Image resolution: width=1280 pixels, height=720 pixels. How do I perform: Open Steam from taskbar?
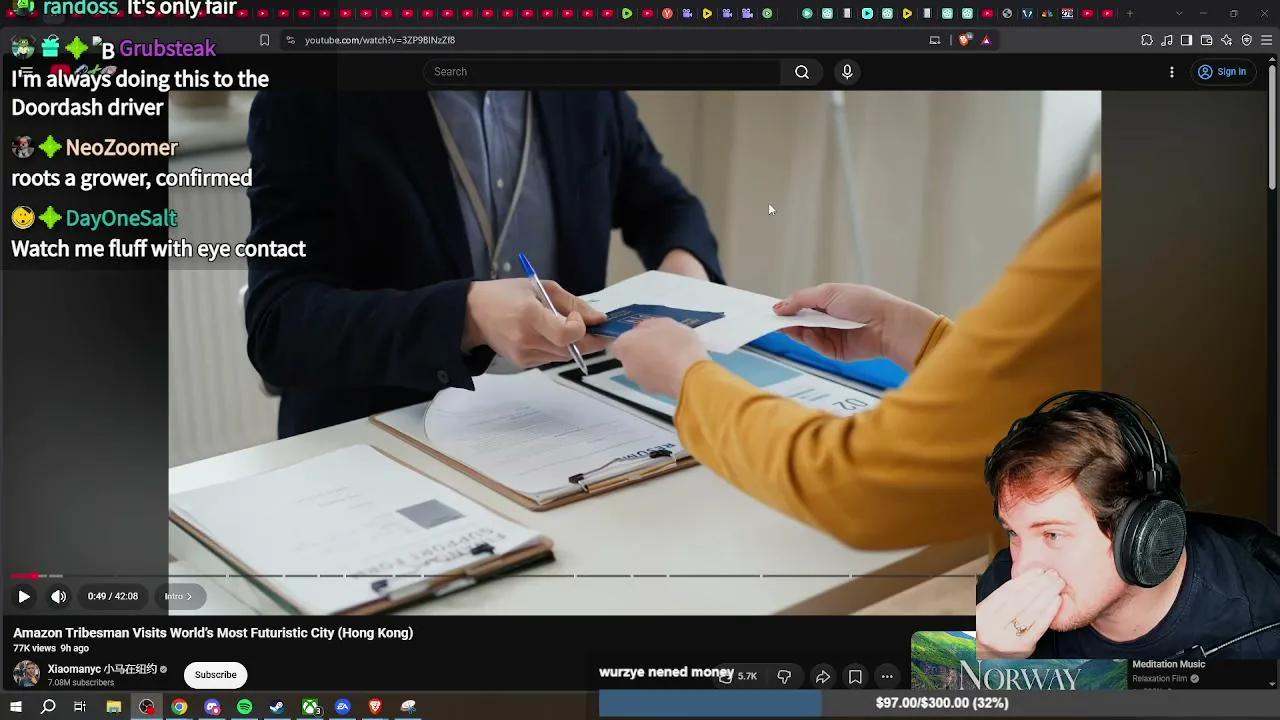click(x=277, y=707)
